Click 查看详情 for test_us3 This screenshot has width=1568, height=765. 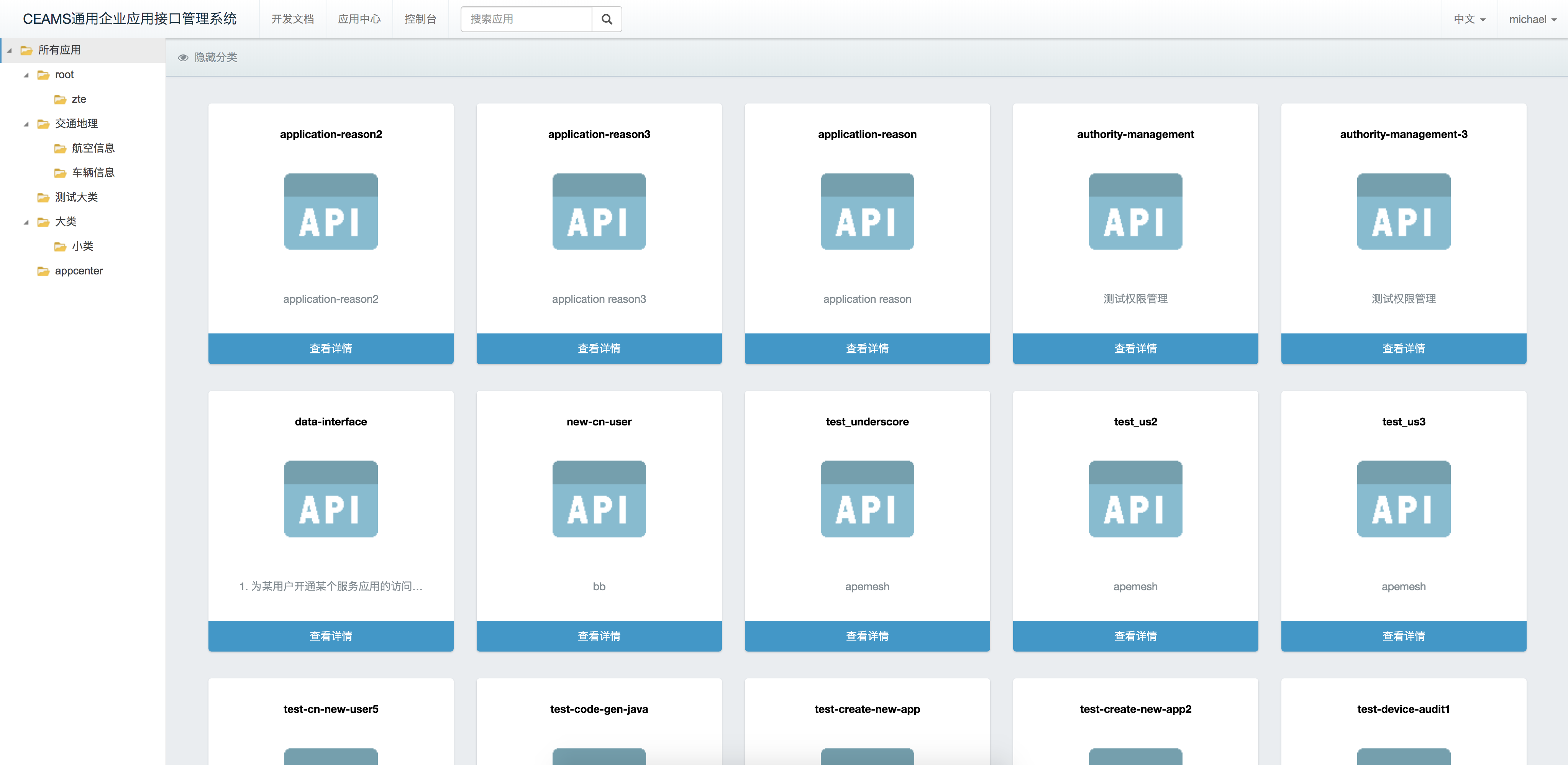(1404, 636)
